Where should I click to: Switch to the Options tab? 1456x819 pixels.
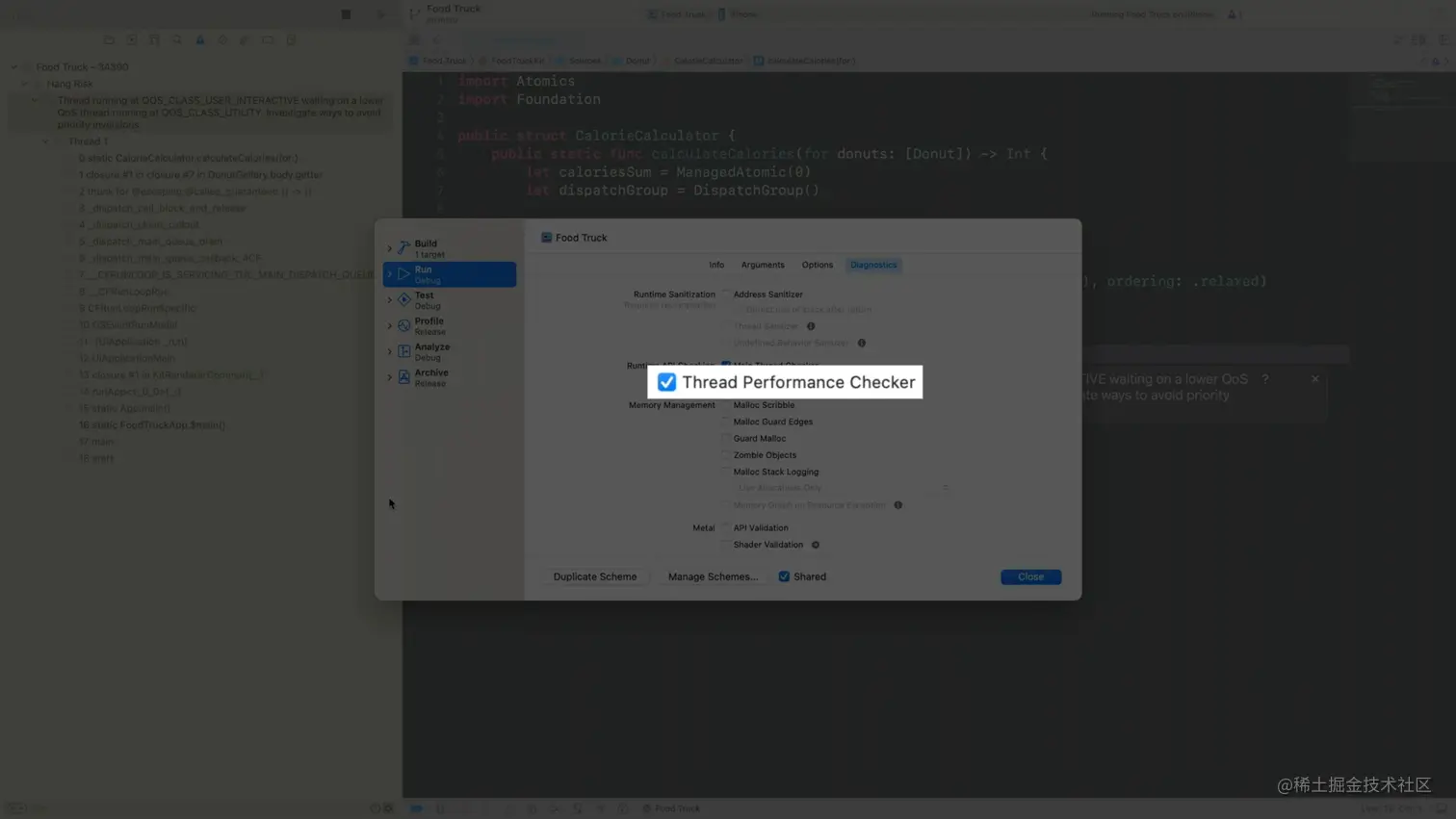click(818, 265)
